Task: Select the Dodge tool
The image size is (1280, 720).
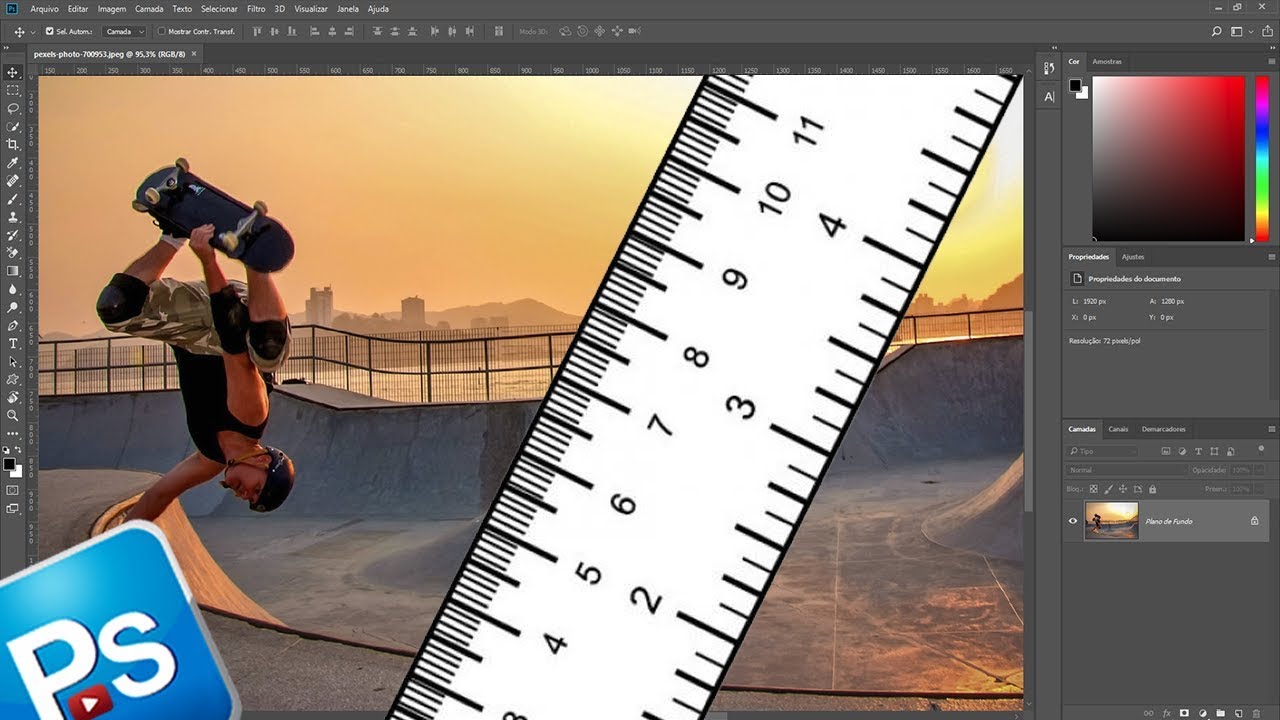Action: (x=13, y=307)
